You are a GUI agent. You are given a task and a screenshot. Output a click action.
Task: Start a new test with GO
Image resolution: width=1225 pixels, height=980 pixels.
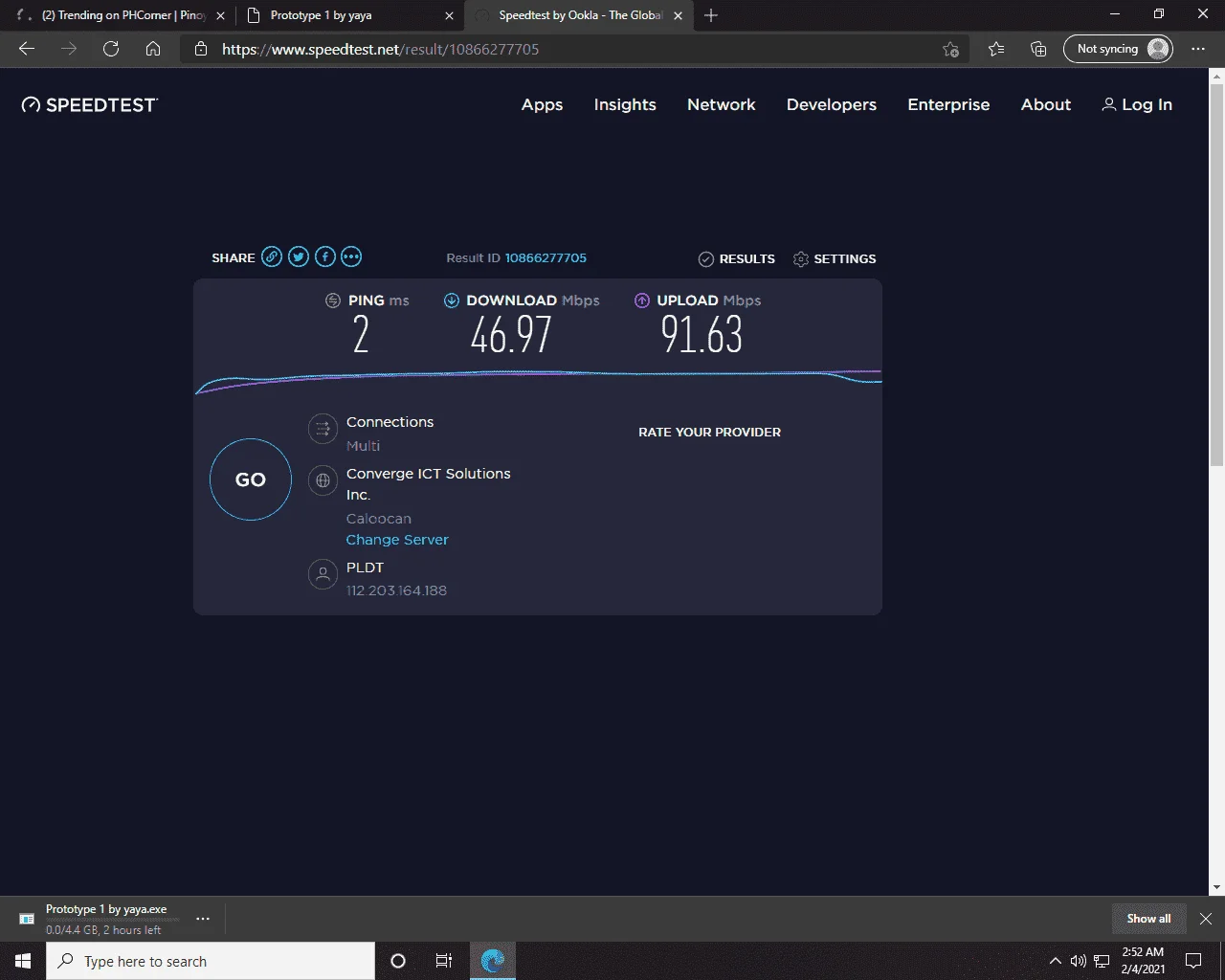tap(251, 479)
